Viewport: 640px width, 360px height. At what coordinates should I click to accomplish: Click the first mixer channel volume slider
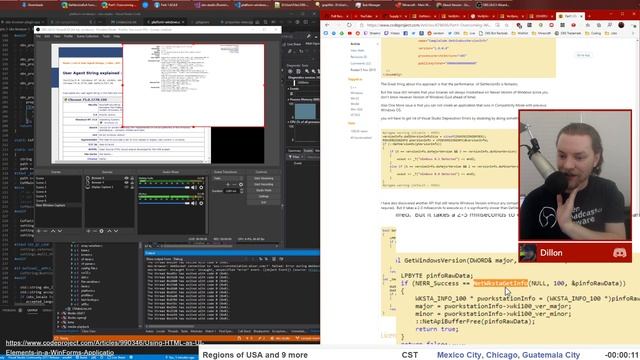click(164, 187)
